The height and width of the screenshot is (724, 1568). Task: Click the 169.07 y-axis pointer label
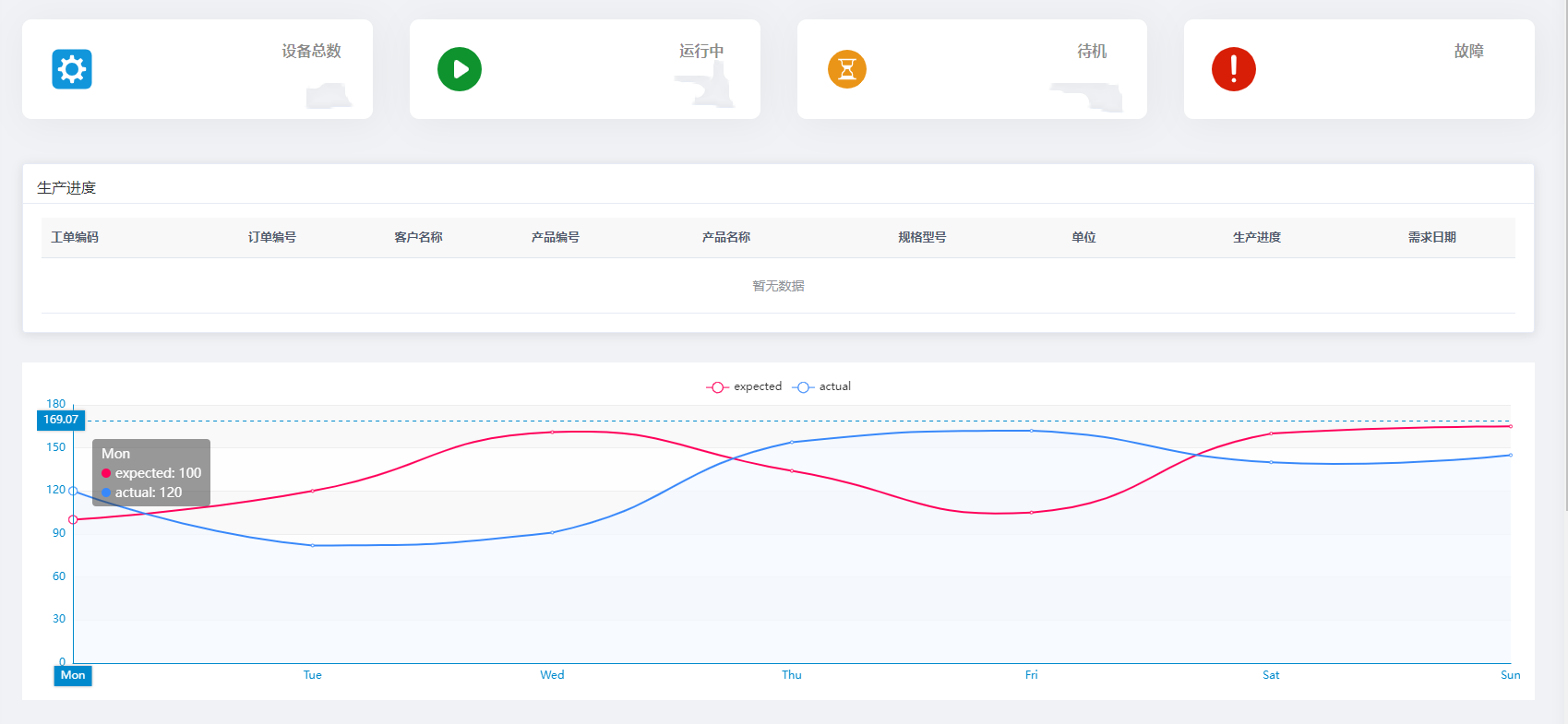(61, 420)
